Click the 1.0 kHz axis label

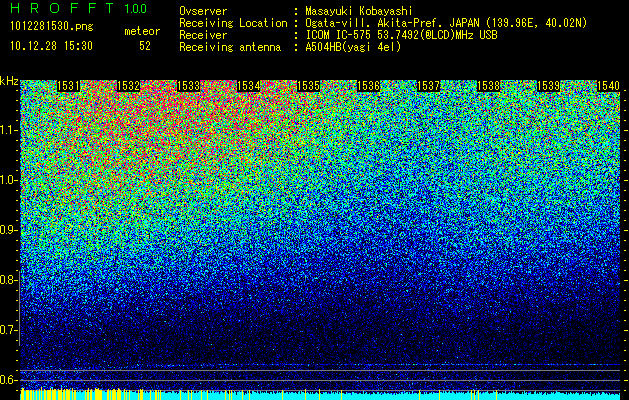click(x=8, y=180)
